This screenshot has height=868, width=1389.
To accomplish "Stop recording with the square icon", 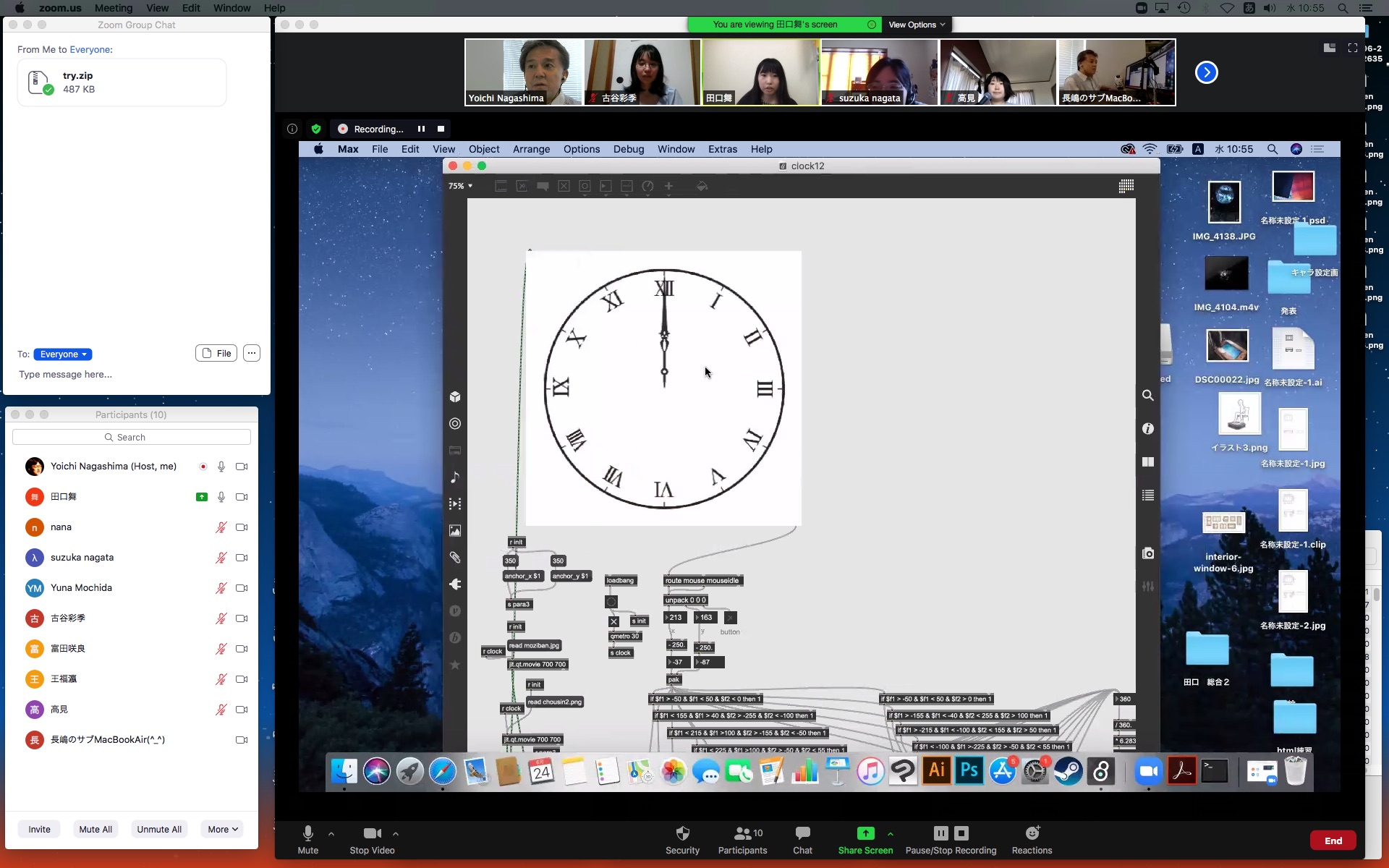I will click(441, 129).
